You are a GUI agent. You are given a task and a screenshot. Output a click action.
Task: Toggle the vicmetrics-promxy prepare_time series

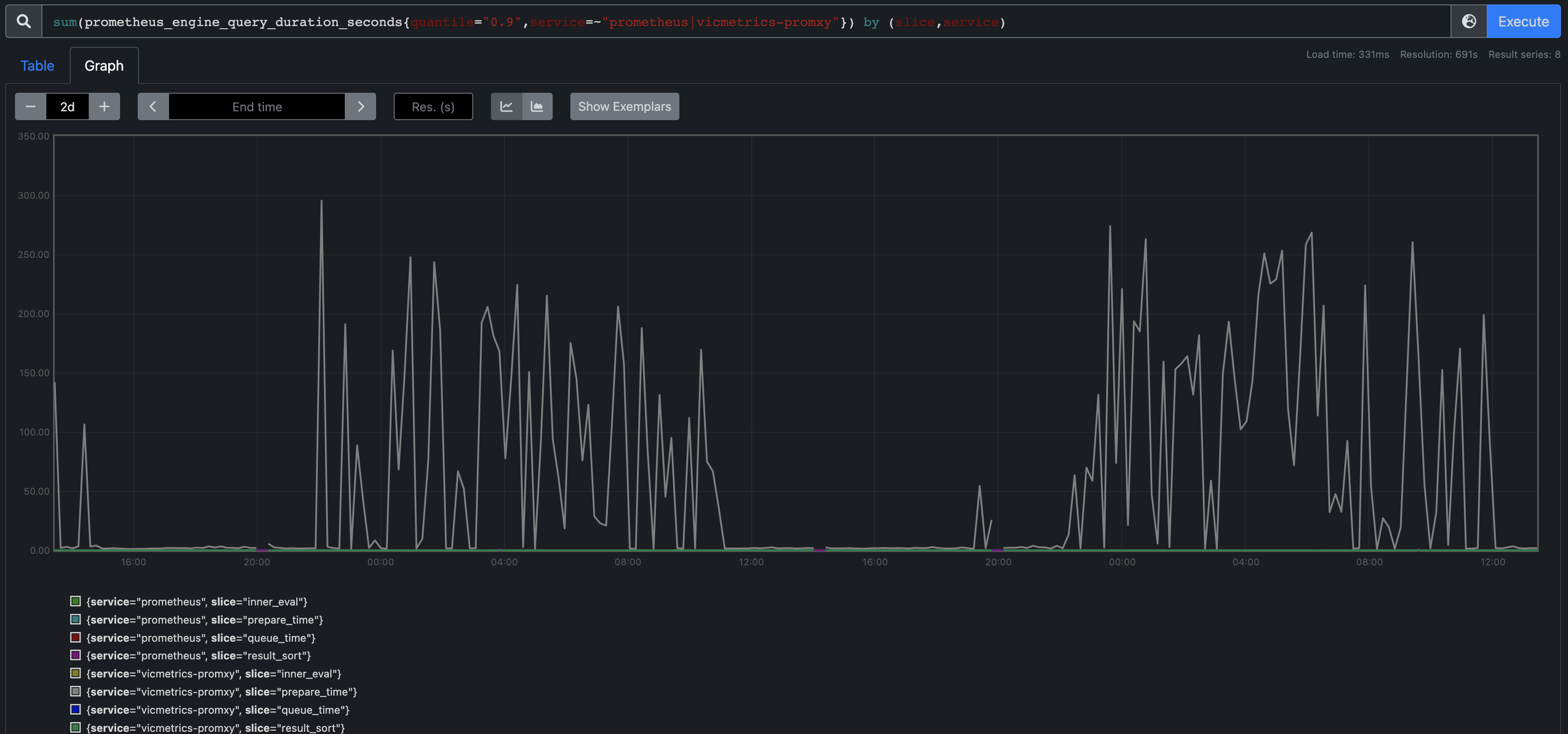click(x=221, y=692)
